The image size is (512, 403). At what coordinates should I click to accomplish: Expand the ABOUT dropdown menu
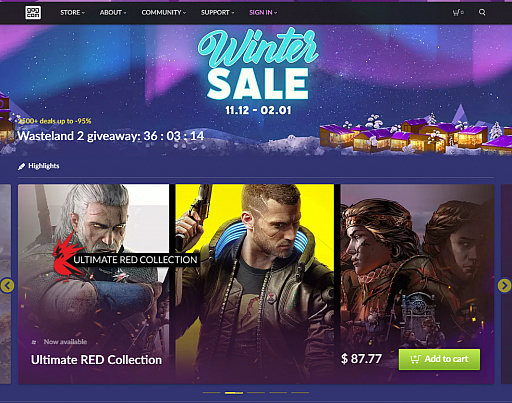pyautogui.click(x=113, y=13)
